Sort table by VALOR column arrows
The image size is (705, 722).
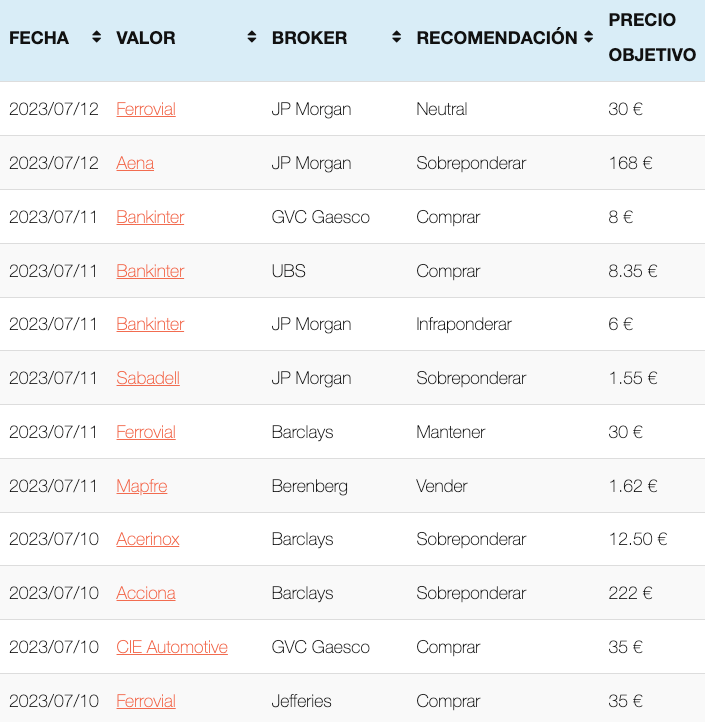point(251,37)
